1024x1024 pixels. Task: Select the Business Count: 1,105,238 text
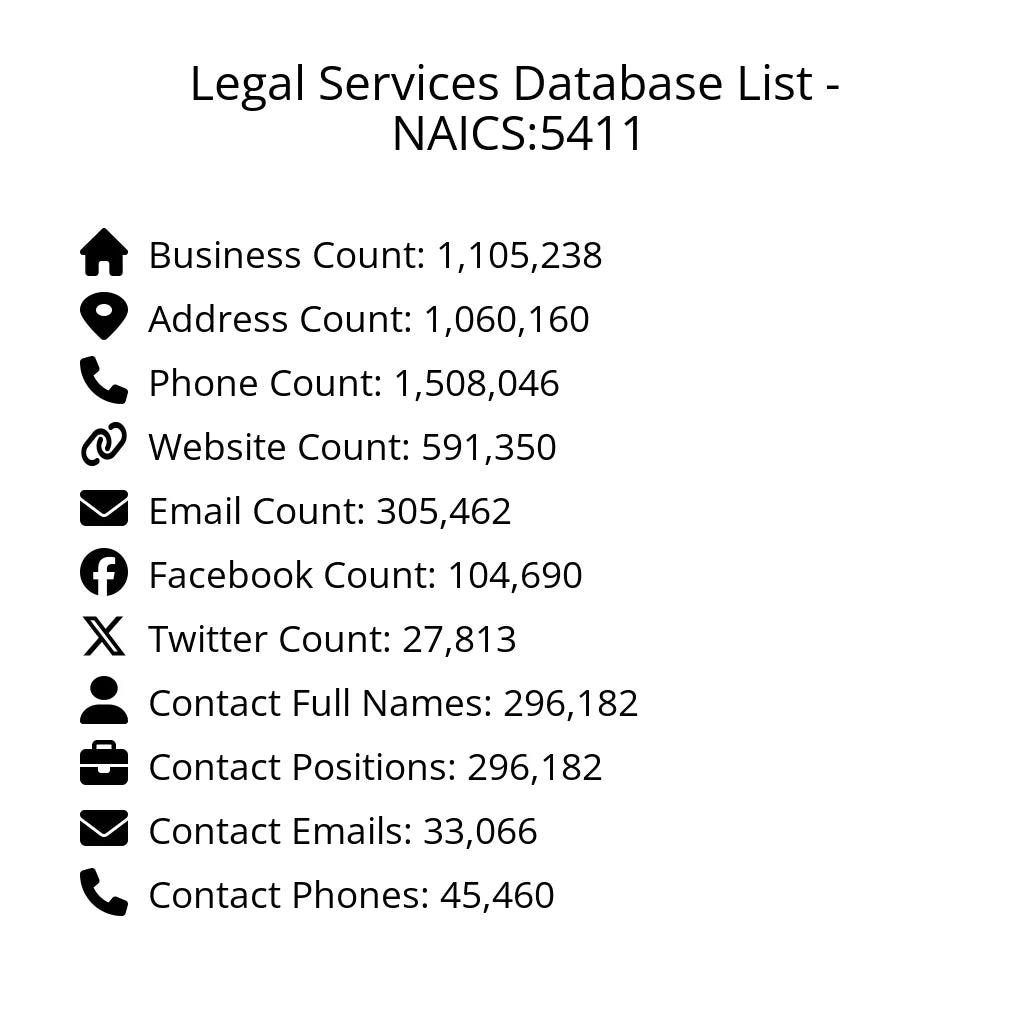pyautogui.click(x=375, y=256)
